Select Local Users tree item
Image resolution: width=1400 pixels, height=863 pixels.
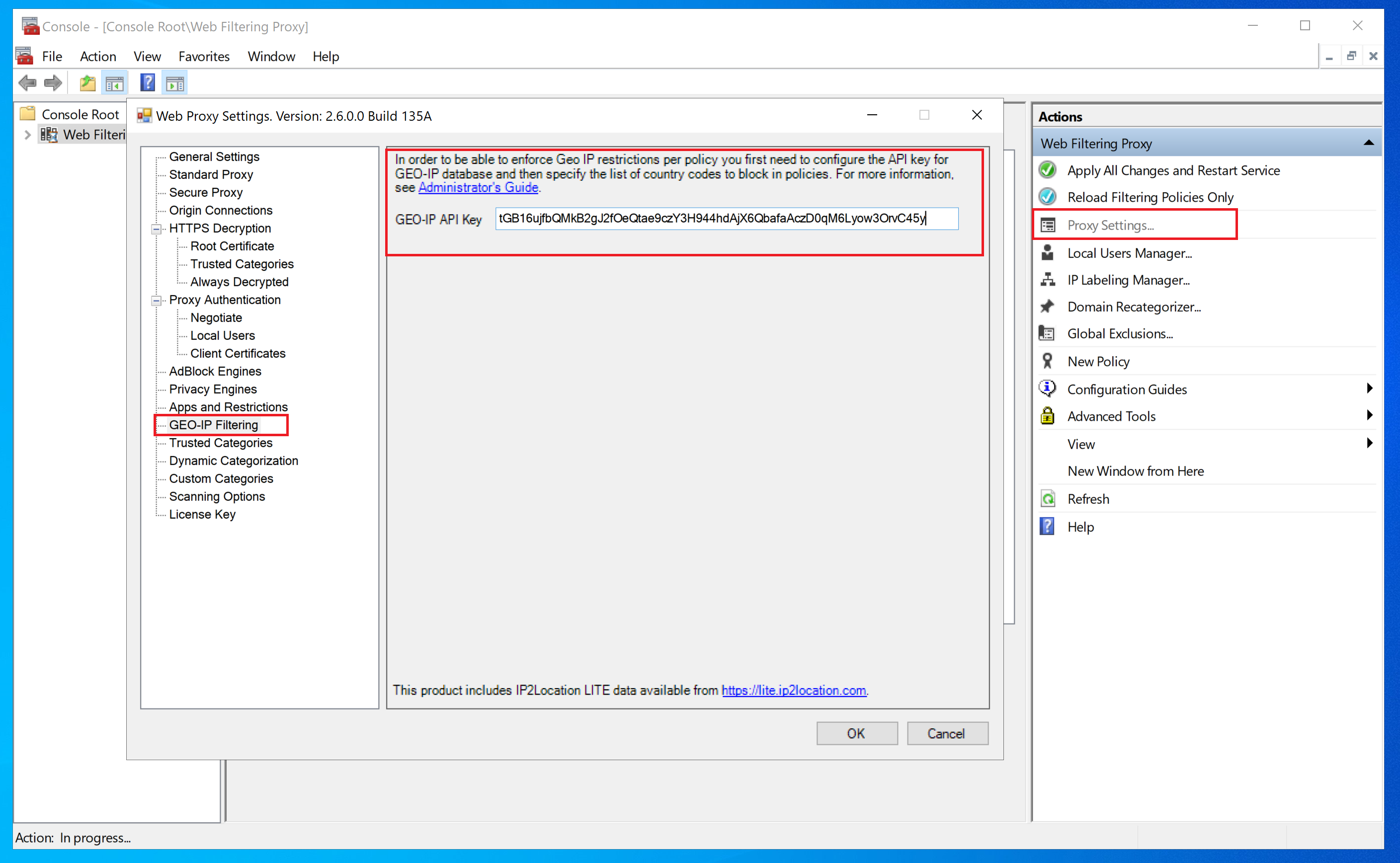click(x=222, y=336)
